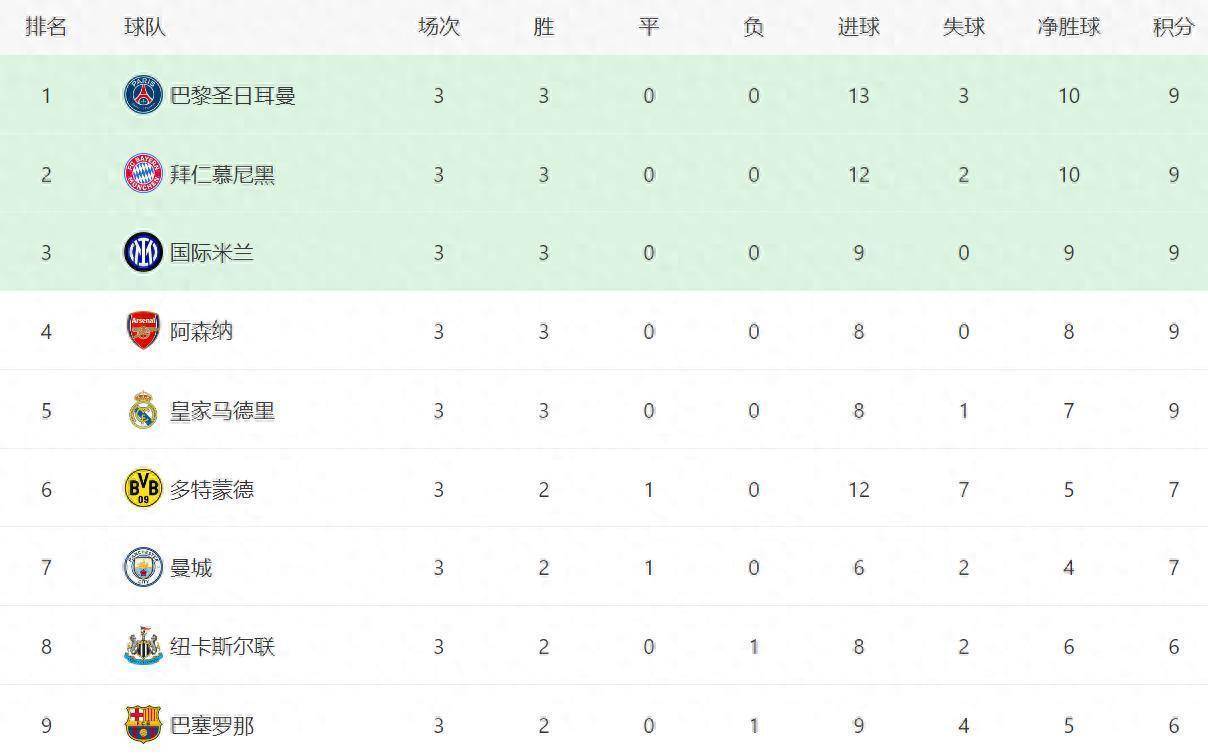Viewport: 1208px width, 756px height.
Task: Open the 皇家马德里 team page
Action: (222, 411)
